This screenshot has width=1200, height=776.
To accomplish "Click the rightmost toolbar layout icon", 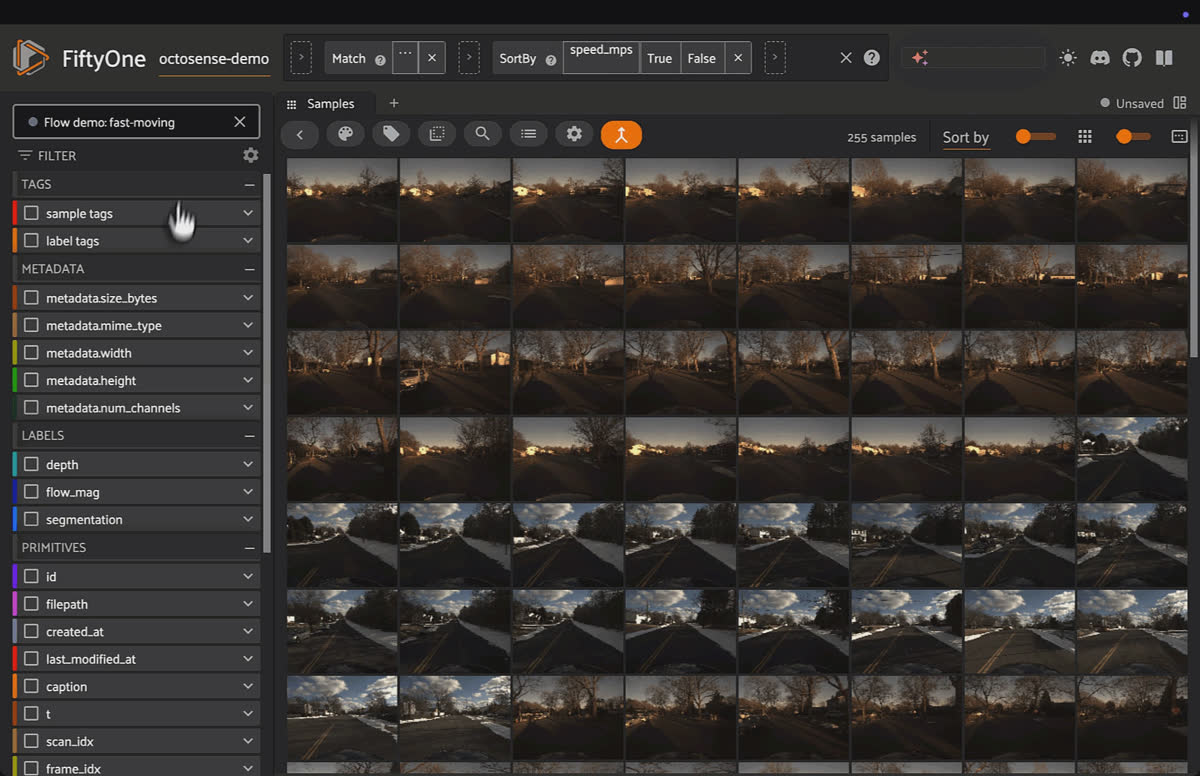I will [x=1179, y=136].
